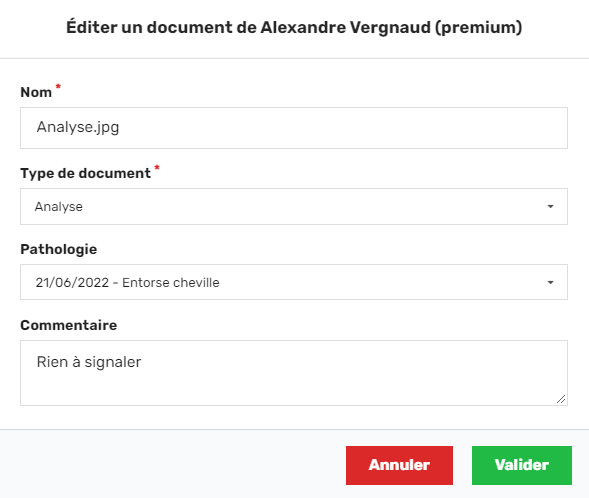Click the Pathologie label
This screenshot has width=589, height=498.
pyautogui.click(x=59, y=249)
